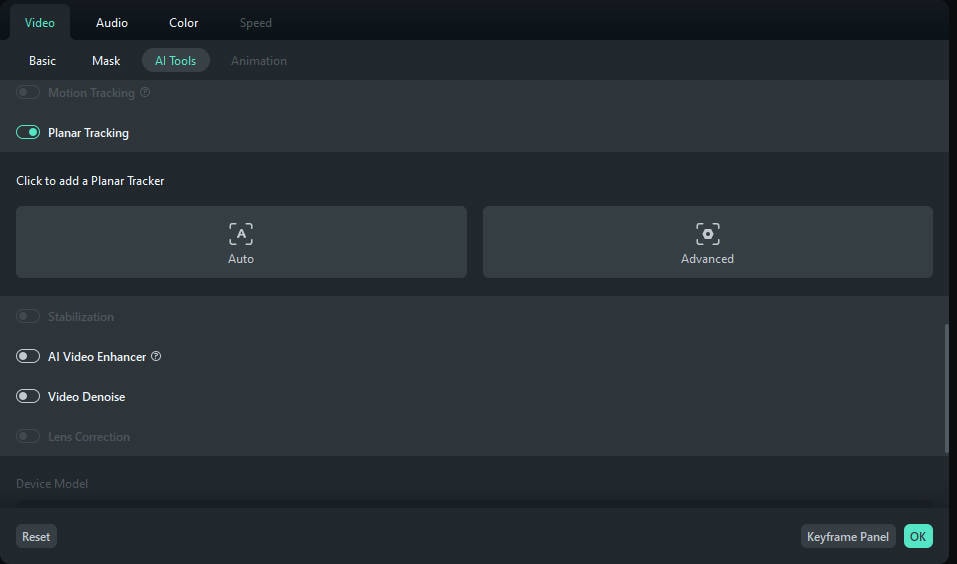Click the 'Device Model' label
957x564 pixels.
(52, 483)
